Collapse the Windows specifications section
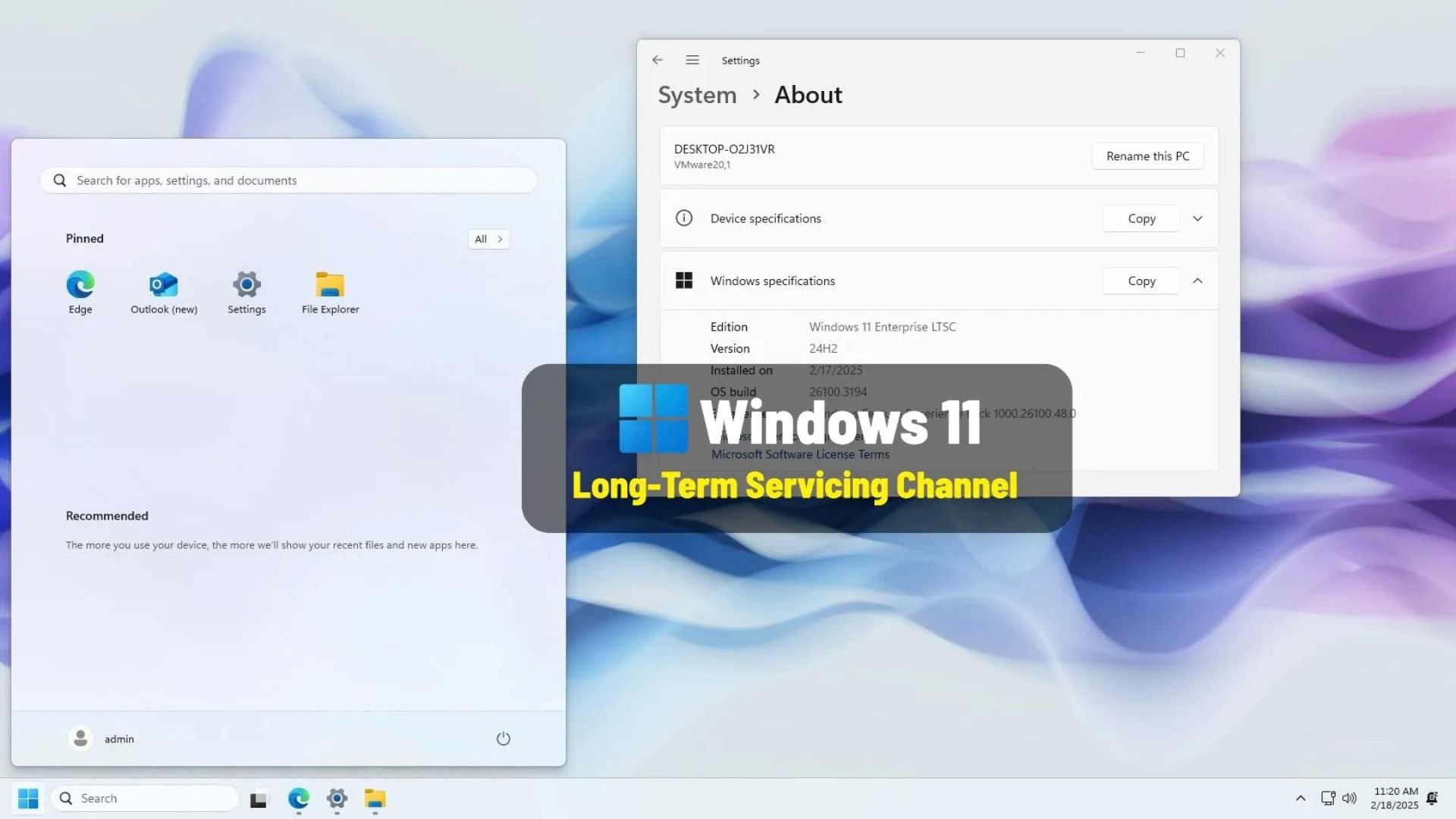This screenshot has height=819, width=1456. pos(1197,281)
